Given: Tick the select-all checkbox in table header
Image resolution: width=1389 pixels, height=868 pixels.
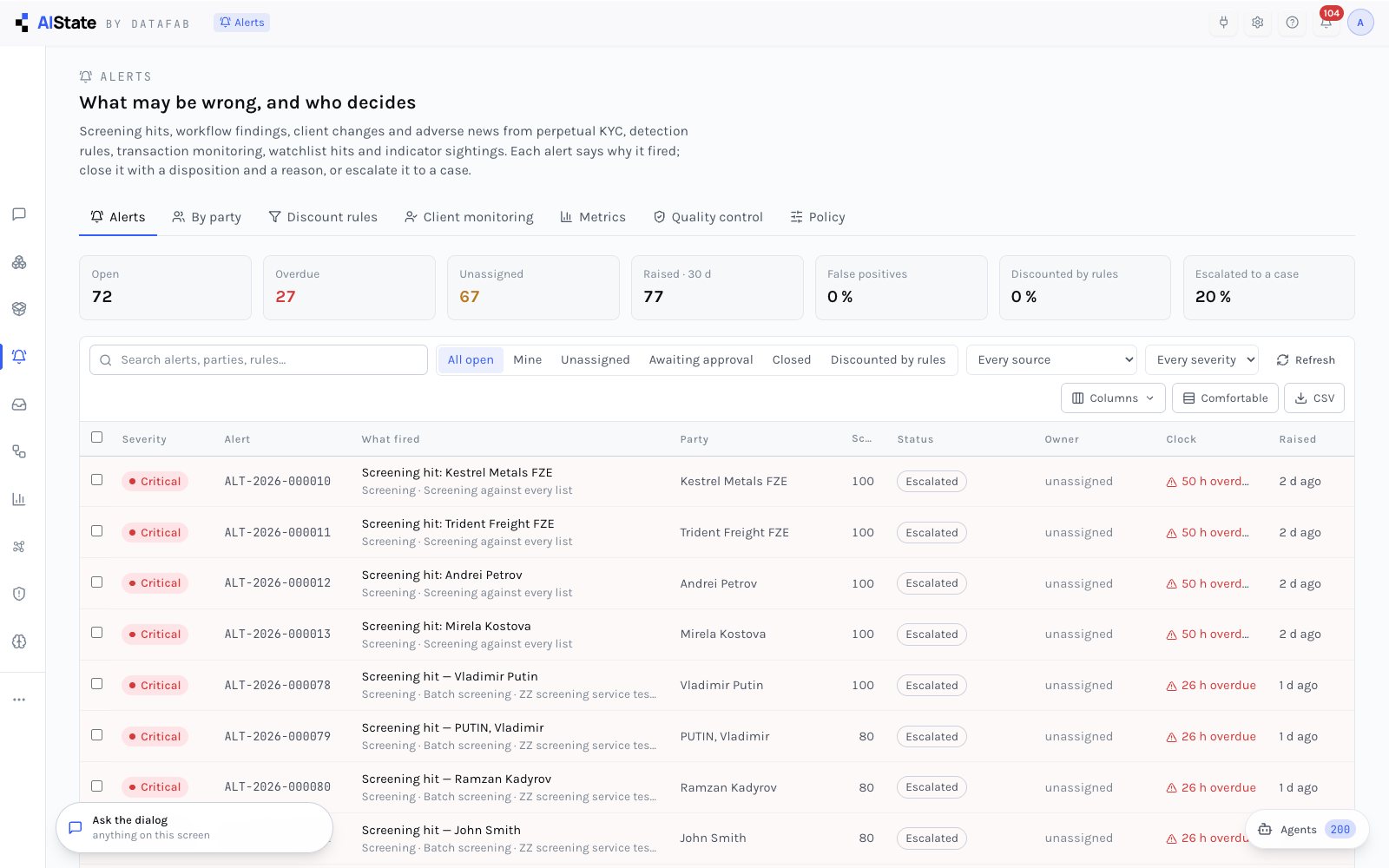Looking at the screenshot, I should [x=96, y=437].
